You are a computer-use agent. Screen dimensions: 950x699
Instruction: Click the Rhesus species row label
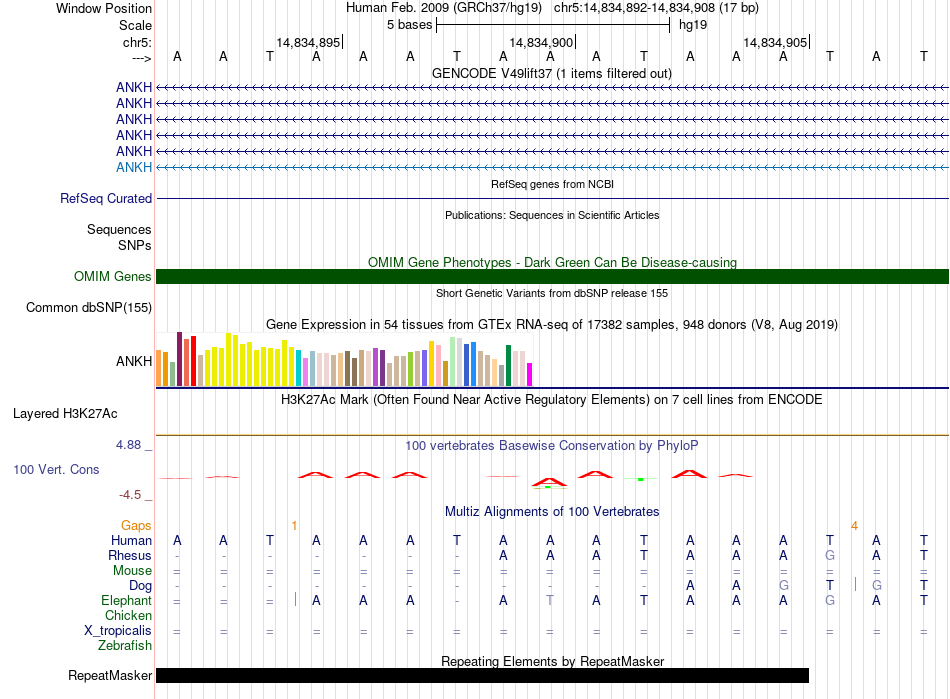coord(130,556)
